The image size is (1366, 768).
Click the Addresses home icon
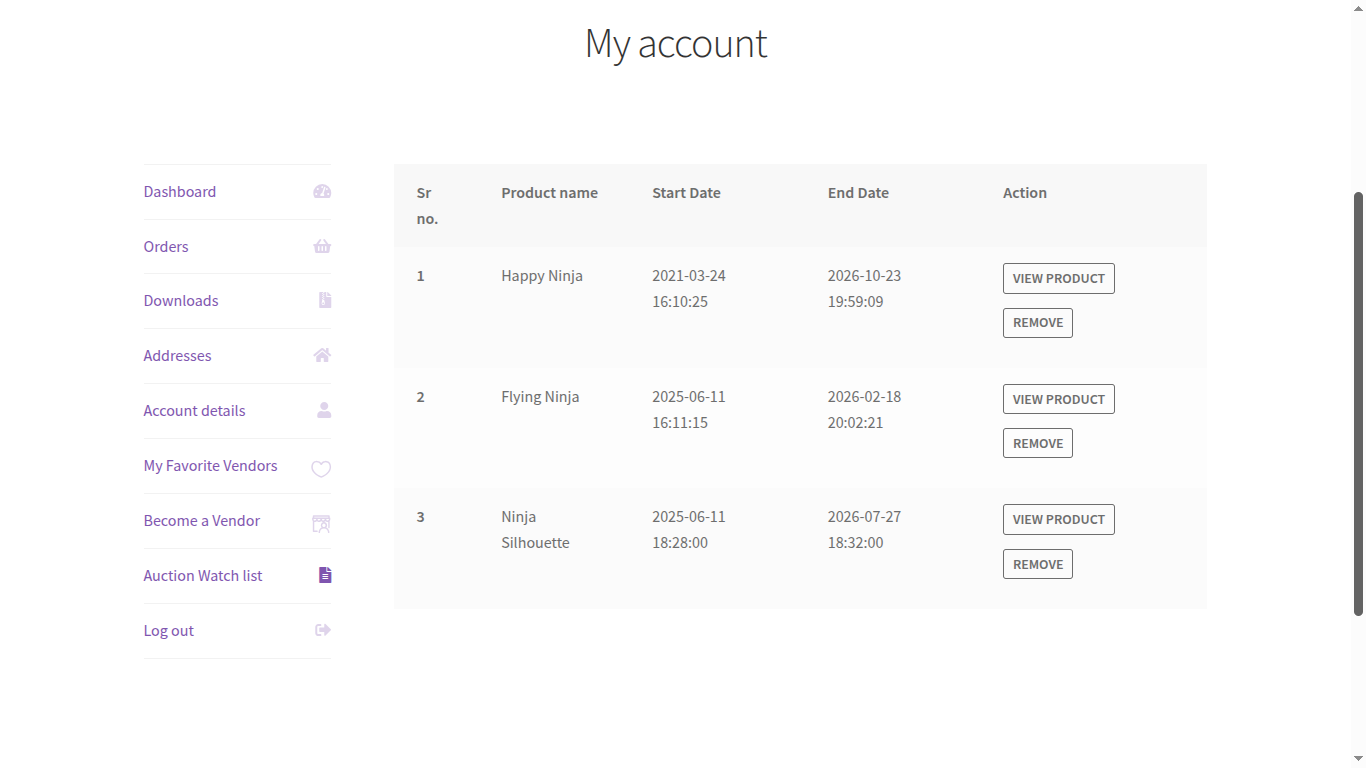point(322,356)
